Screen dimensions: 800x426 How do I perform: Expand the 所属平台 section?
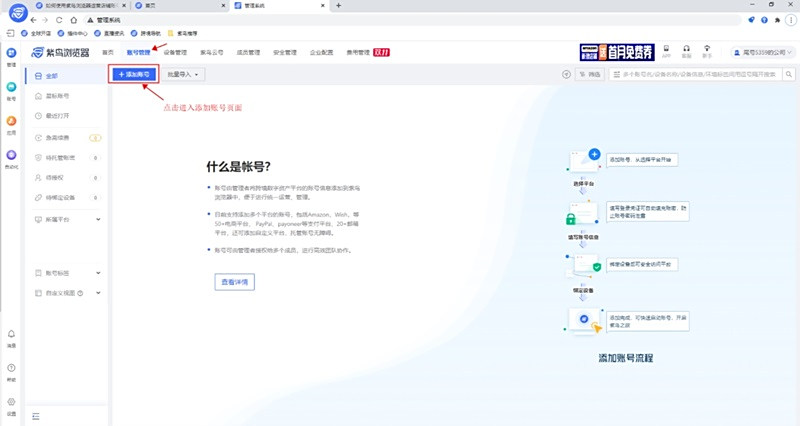click(x=97, y=218)
